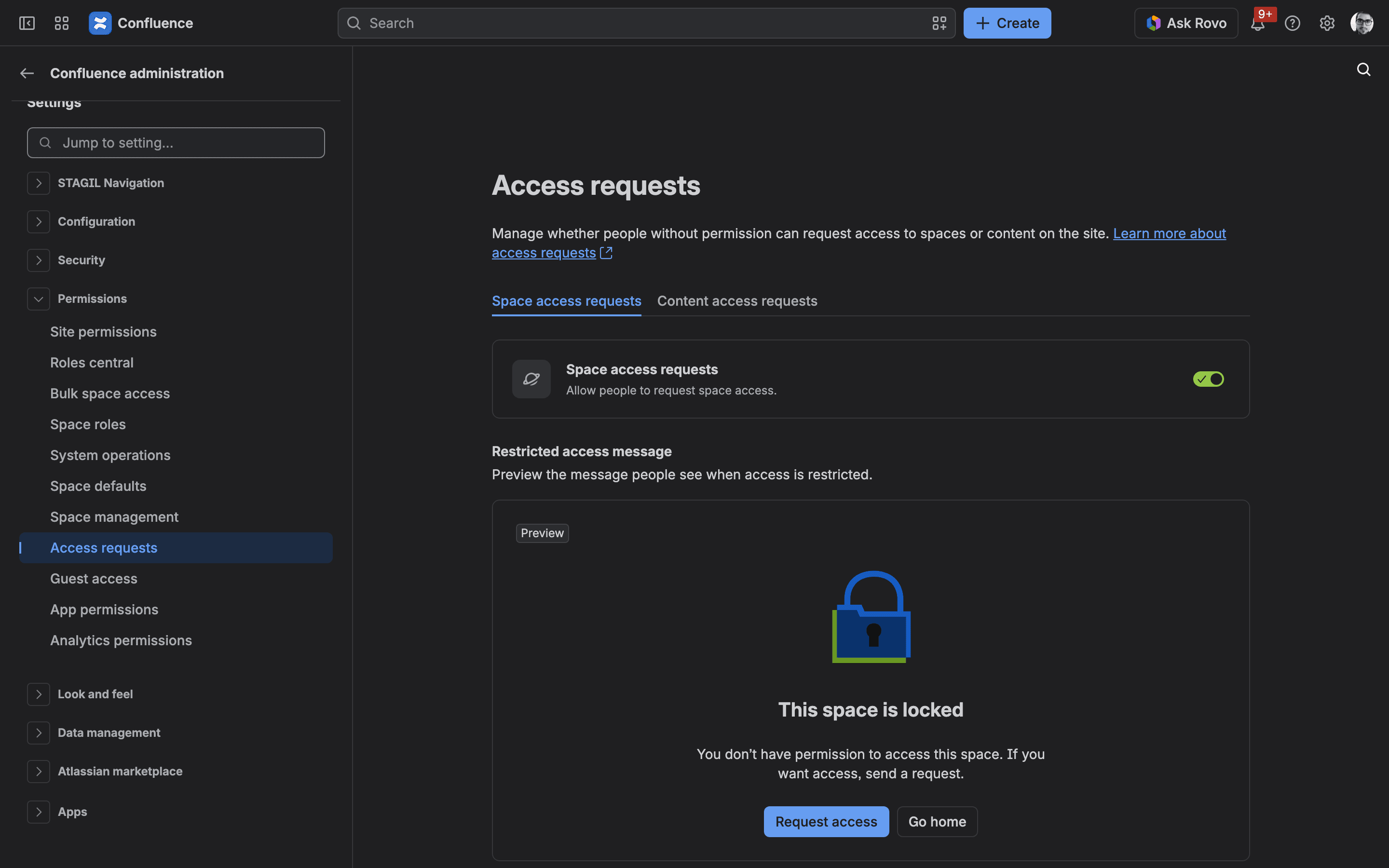Switch to Content access requests tab

(x=737, y=301)
